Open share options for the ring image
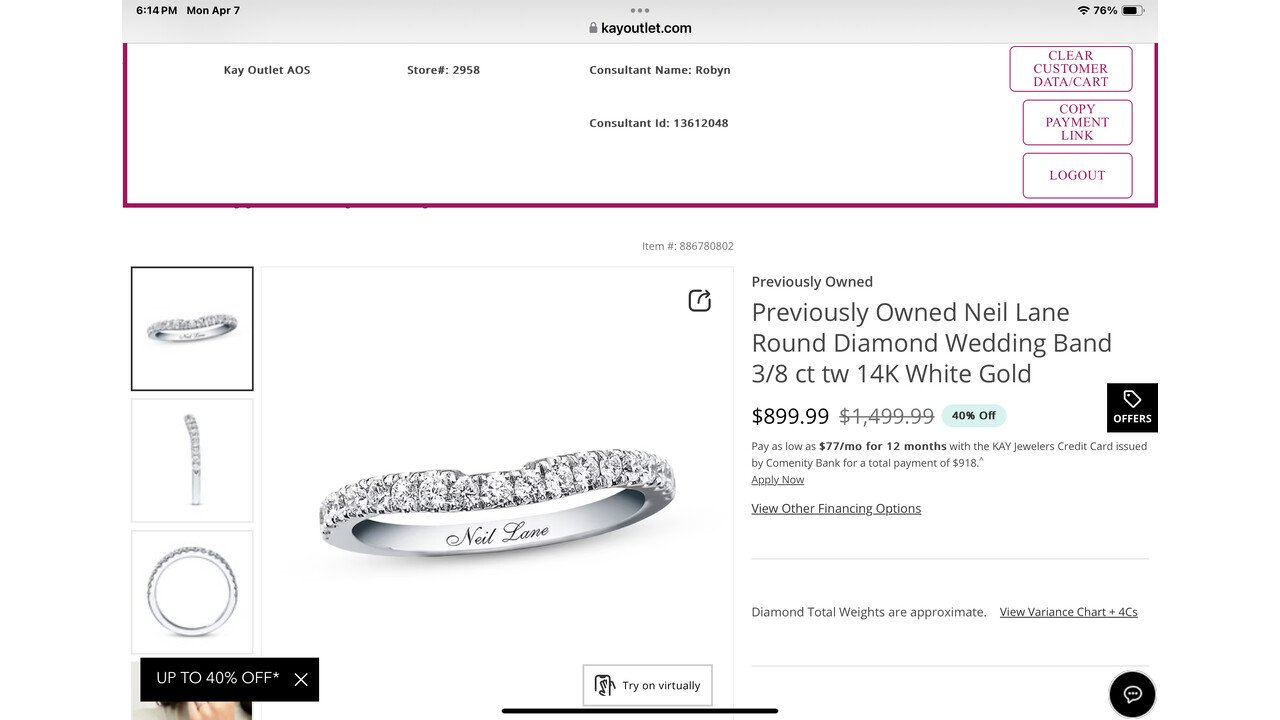The image size is (1280, 720). pyautogui.click(x=699, y=300)
